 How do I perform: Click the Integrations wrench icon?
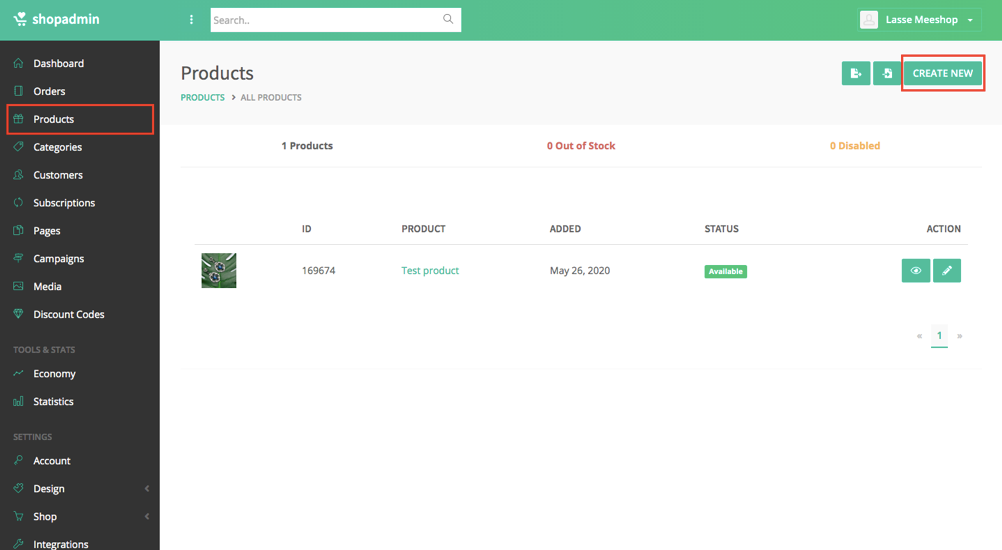point(19,544)
